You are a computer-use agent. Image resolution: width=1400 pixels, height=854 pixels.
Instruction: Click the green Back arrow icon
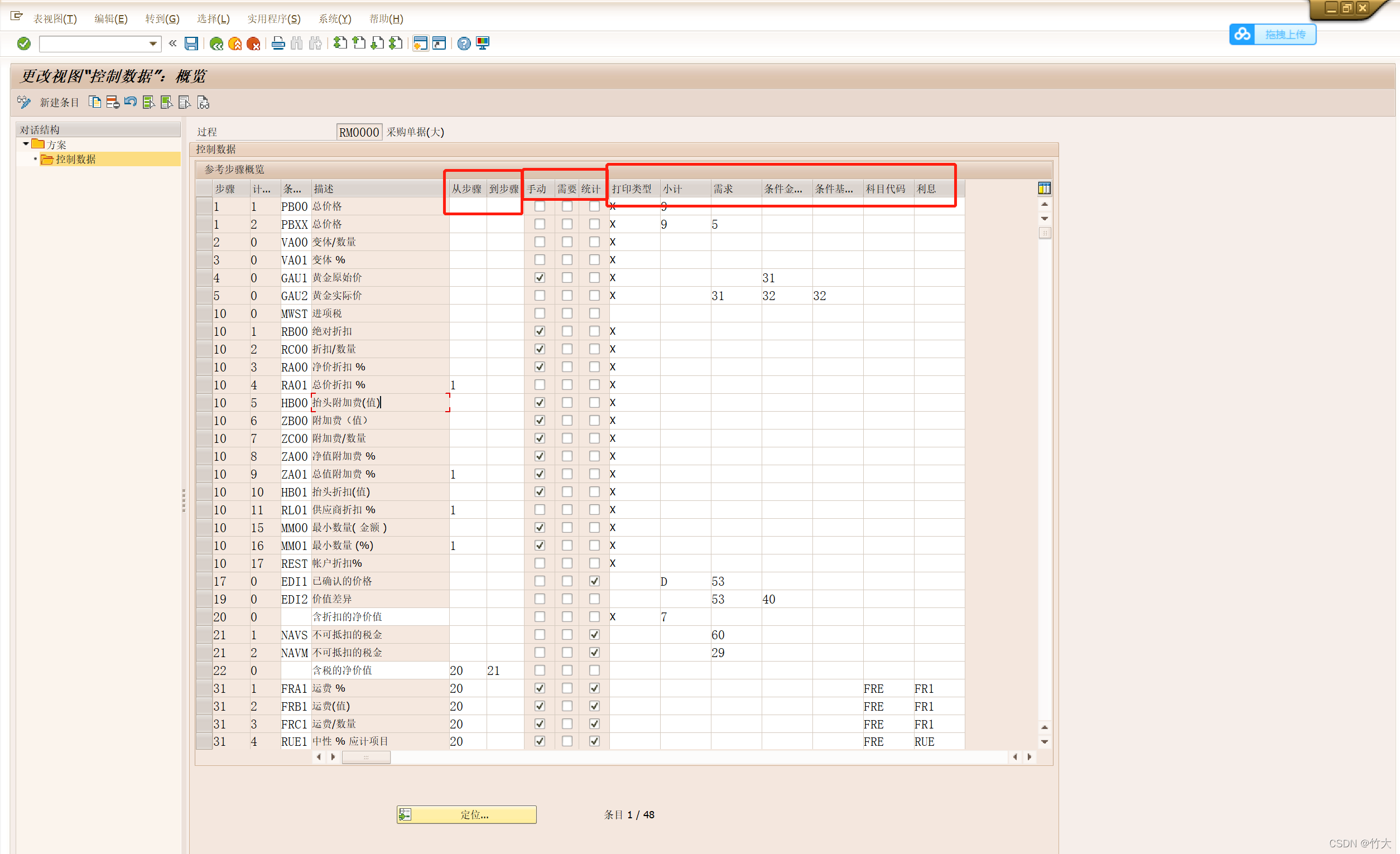coord(216,43)
